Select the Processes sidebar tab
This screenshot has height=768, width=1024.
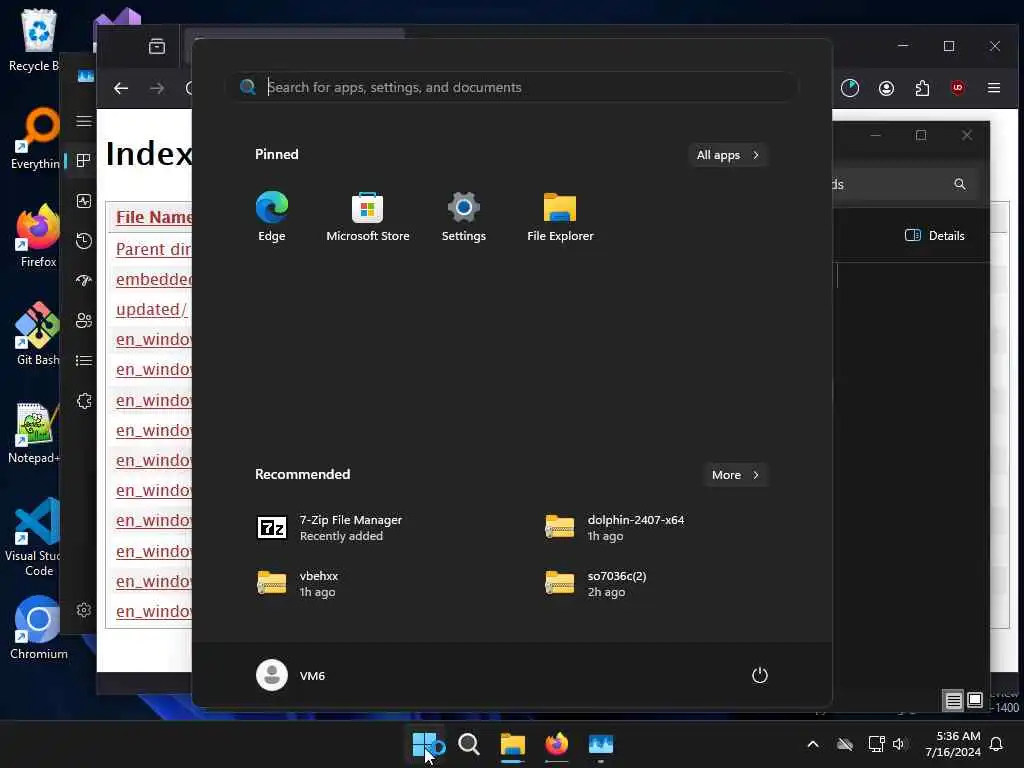point(84,161)
